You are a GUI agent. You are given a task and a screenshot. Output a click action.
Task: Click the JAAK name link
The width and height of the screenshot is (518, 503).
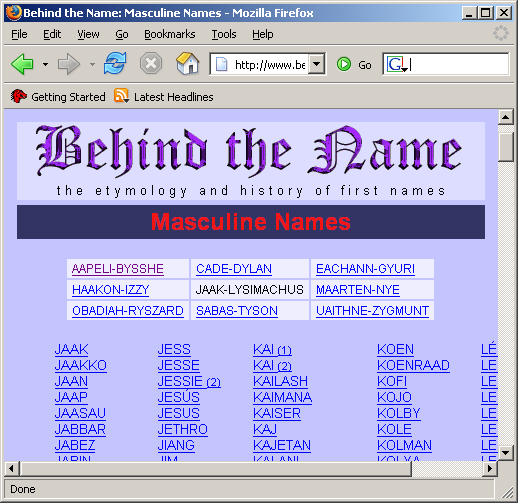pyautogui.click(x=72, y=350)
